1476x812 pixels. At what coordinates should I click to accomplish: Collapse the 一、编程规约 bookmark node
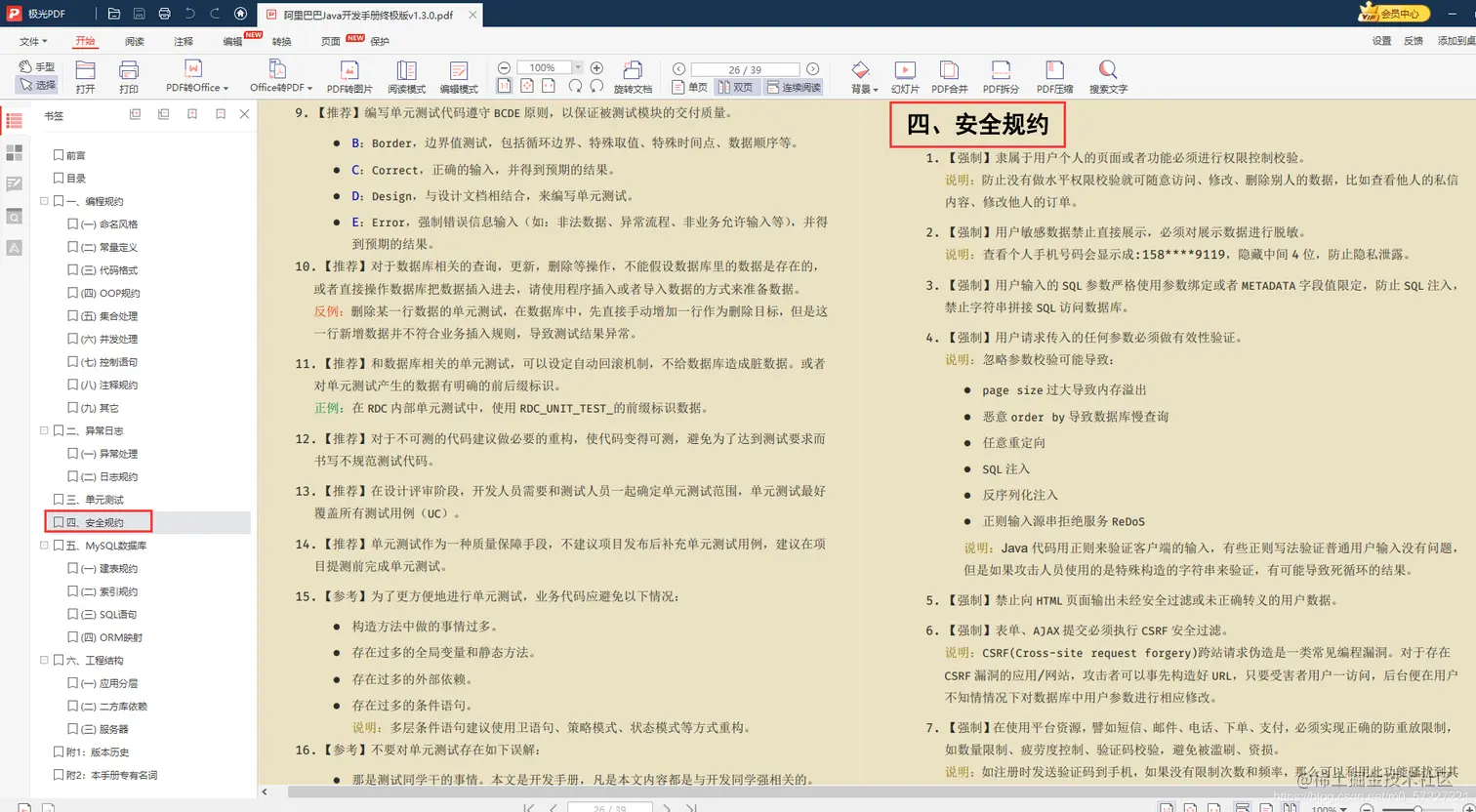tap(44, 201)
